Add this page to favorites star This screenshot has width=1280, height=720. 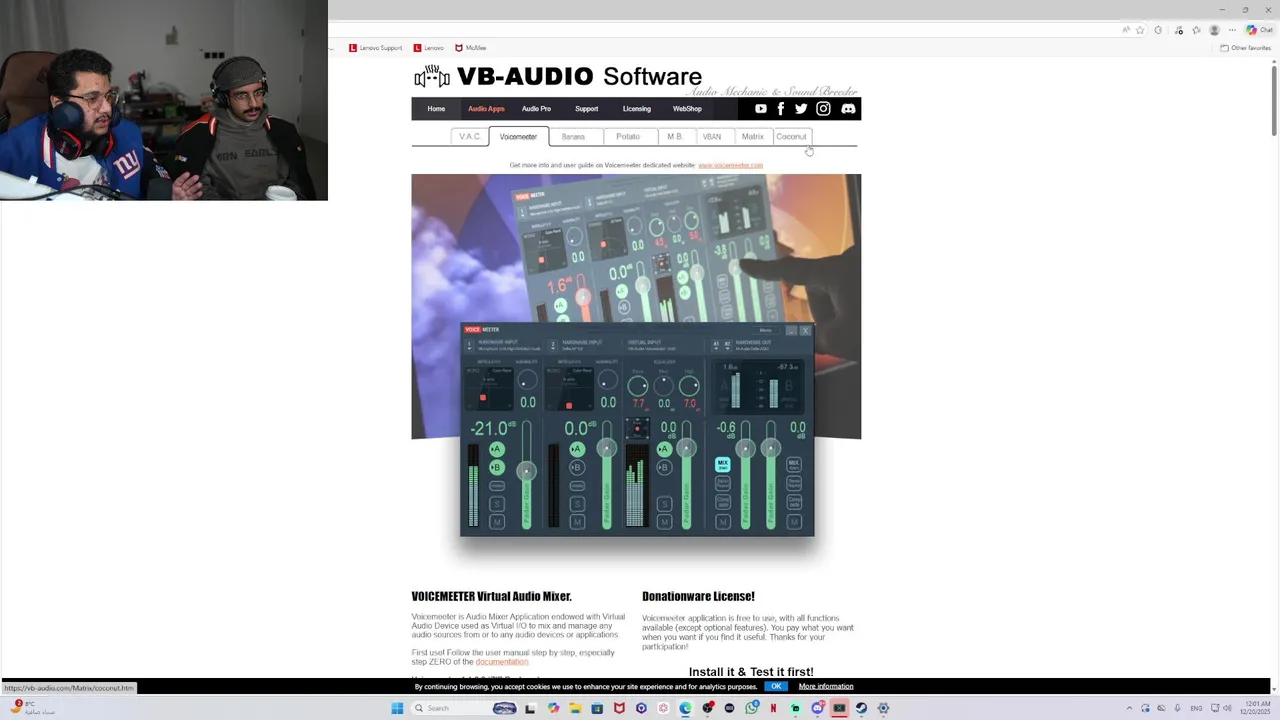pyautogui.click(x=1140, y=30)
